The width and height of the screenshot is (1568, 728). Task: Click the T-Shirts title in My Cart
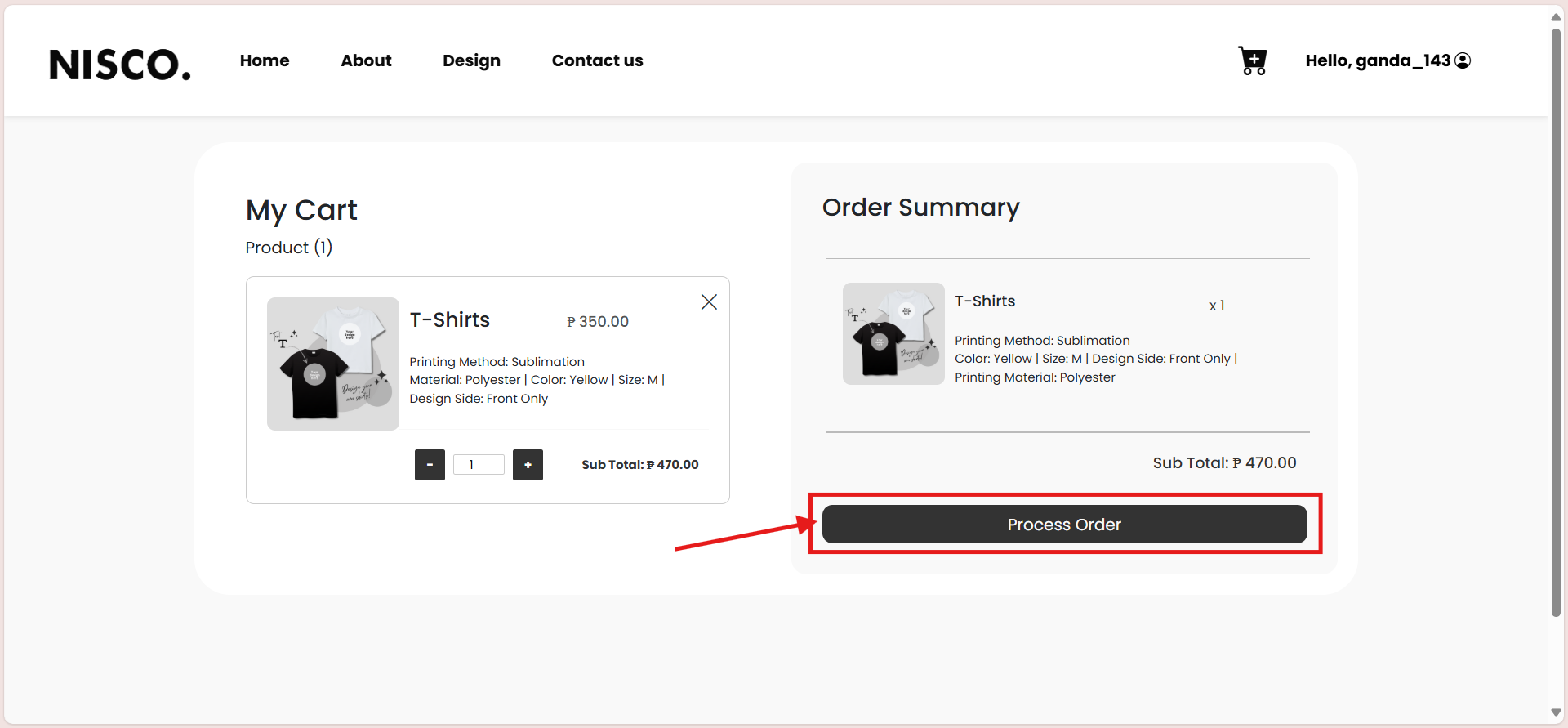449,319
